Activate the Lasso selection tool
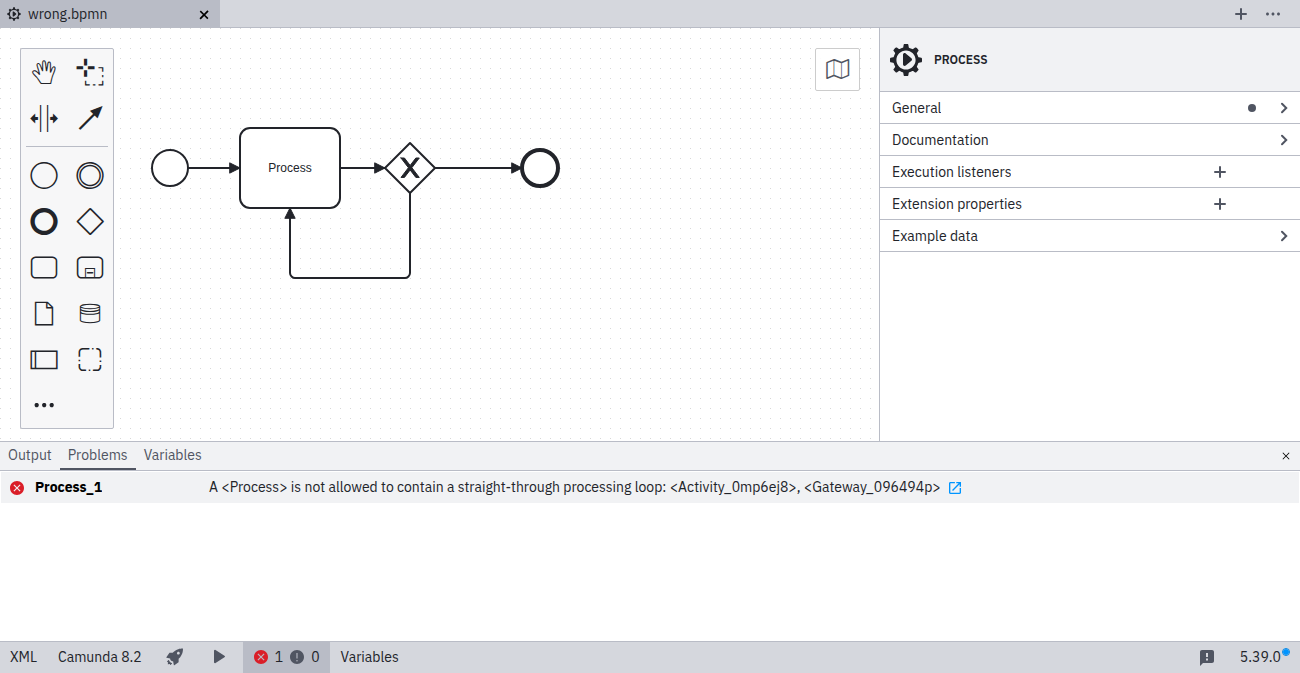The image size is (1300, 673). click(90, 72)
